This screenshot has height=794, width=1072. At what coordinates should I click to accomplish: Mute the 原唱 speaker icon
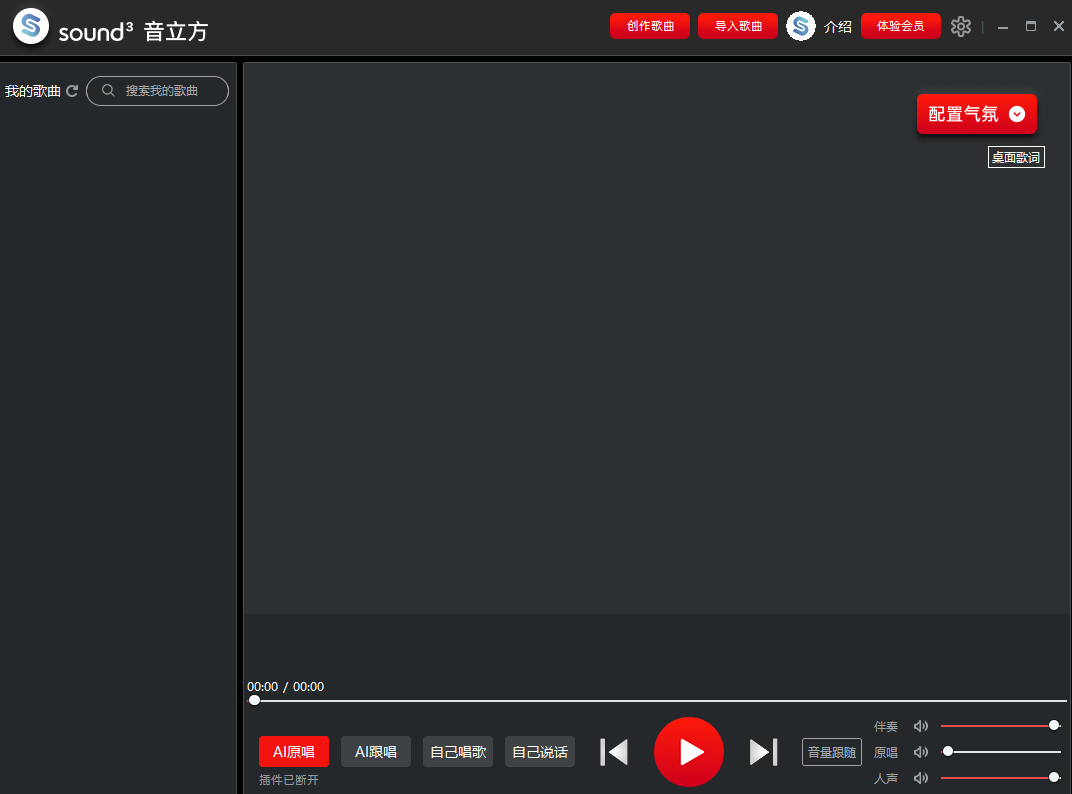point(921,752)
